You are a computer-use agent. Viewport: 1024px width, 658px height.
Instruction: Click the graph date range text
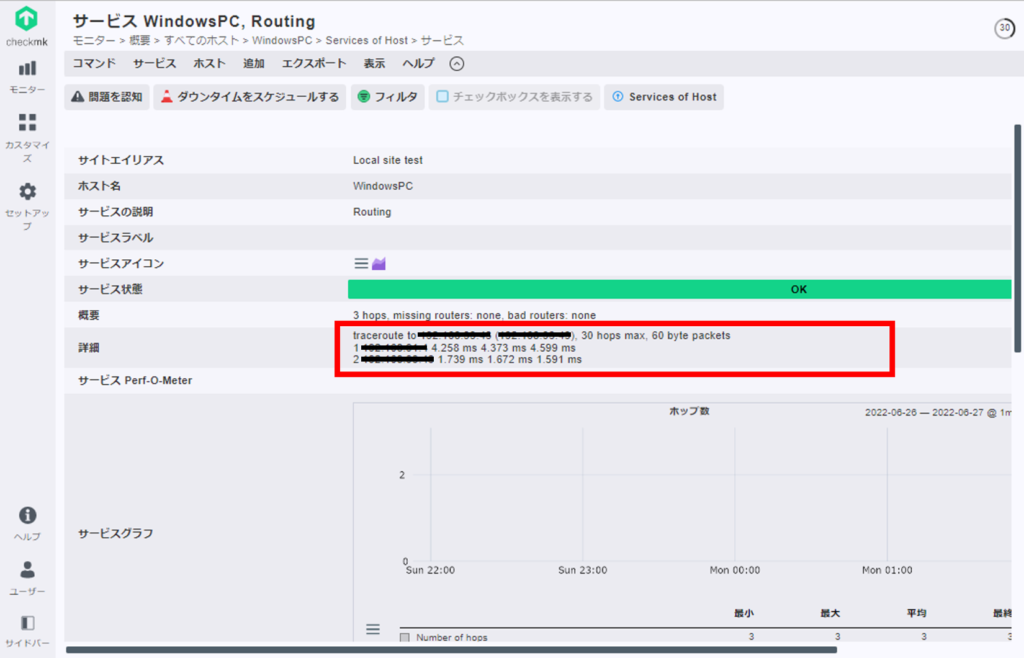[x=938, y=413]
